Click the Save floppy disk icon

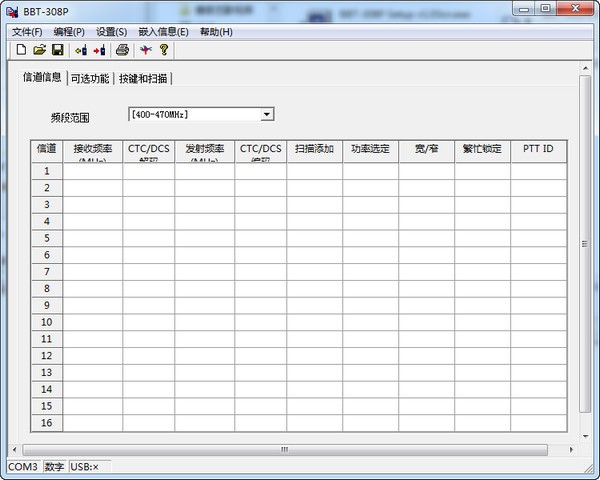click(57, 50)
